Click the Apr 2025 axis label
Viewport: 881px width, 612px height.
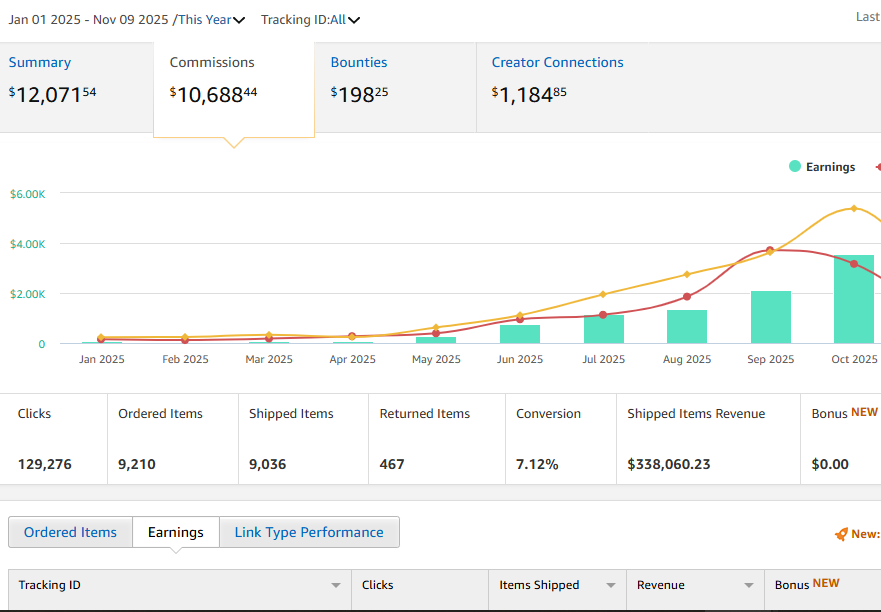tap(352, 359)
